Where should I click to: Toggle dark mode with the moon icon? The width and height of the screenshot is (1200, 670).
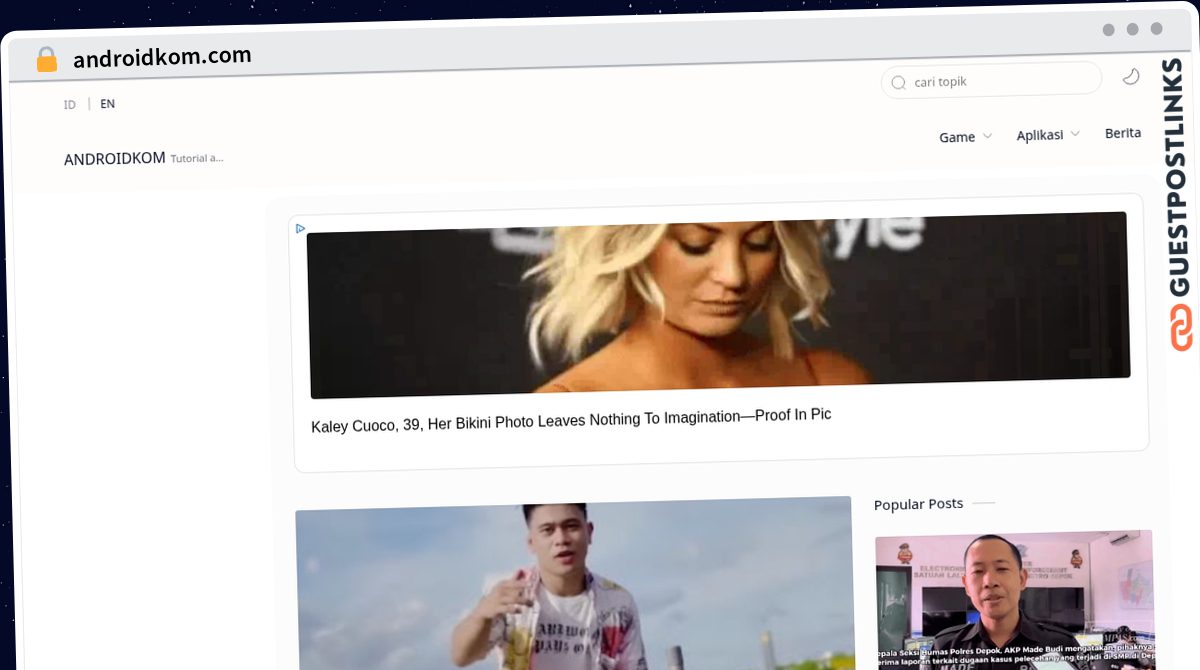pyautogui.click(x=1131, y=77)
